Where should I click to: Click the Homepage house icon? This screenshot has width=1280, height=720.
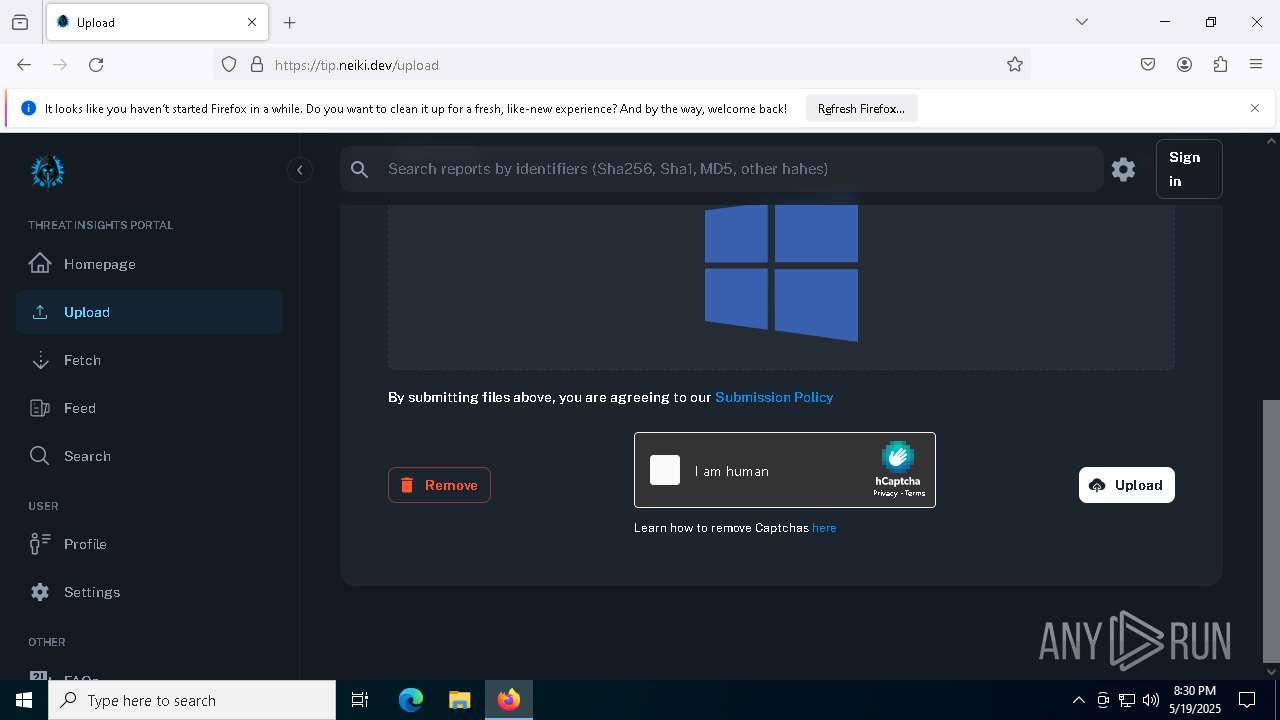tap(40, 264)
